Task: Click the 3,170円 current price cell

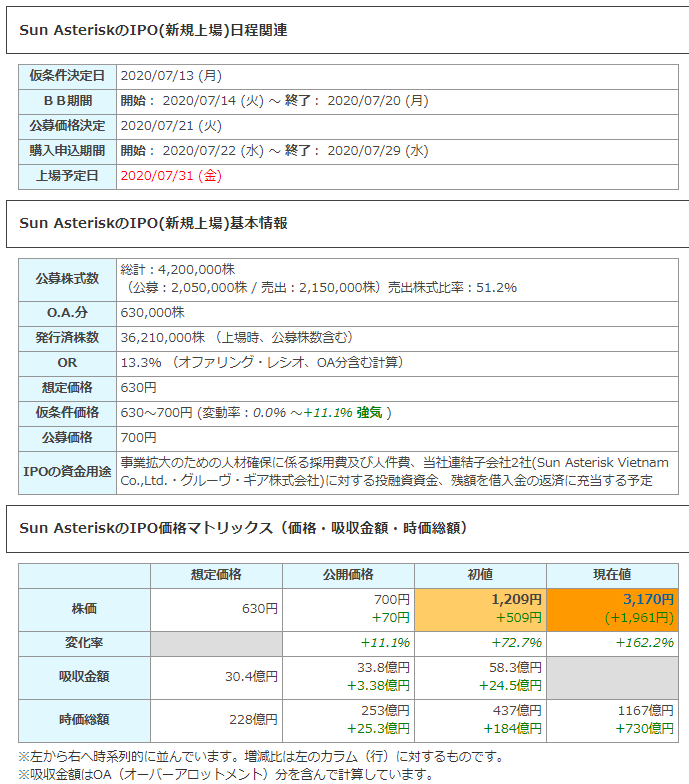Action: 612,610
